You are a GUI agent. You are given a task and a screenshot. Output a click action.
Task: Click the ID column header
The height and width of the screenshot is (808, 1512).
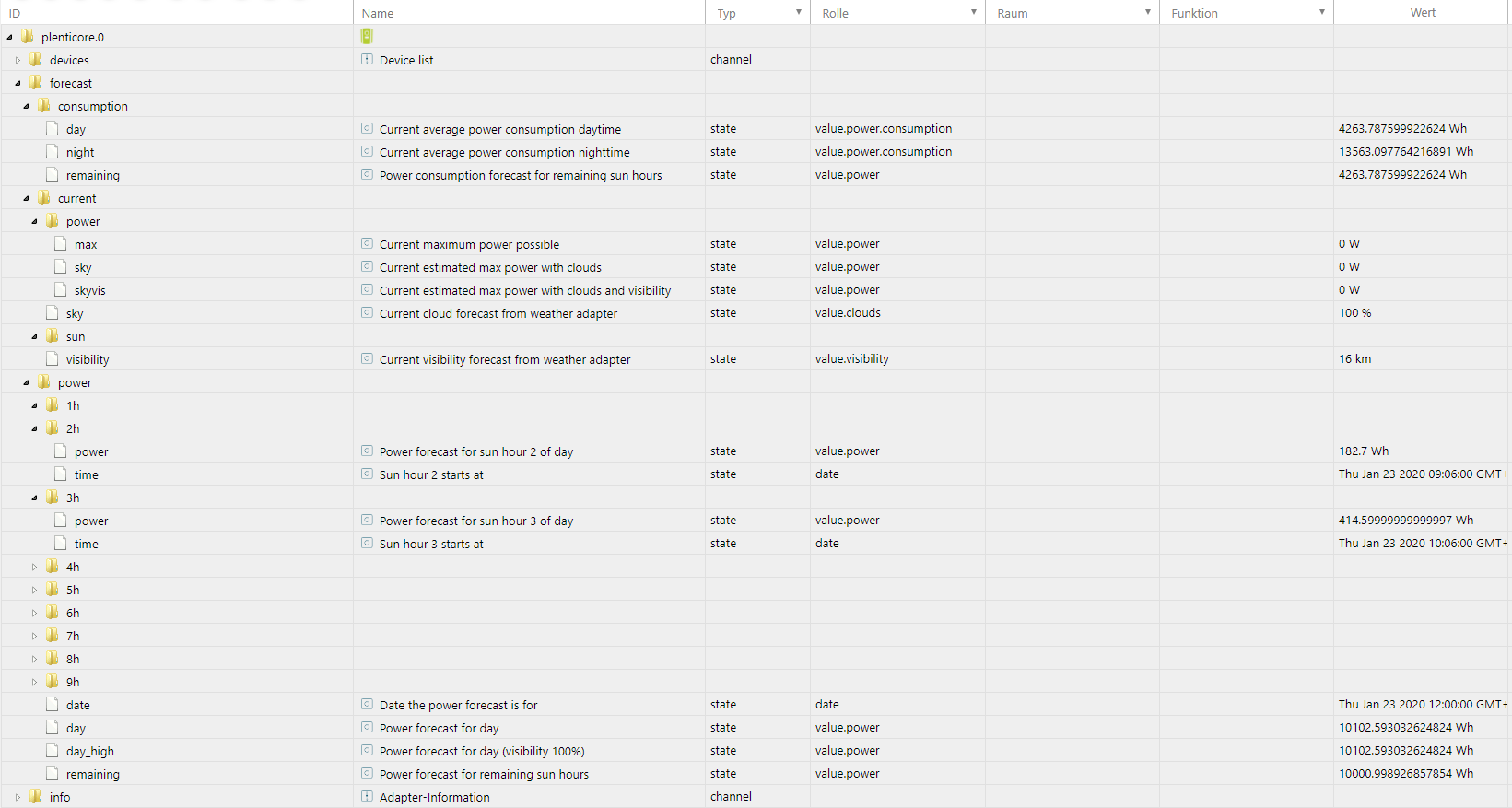click(15, 13)
